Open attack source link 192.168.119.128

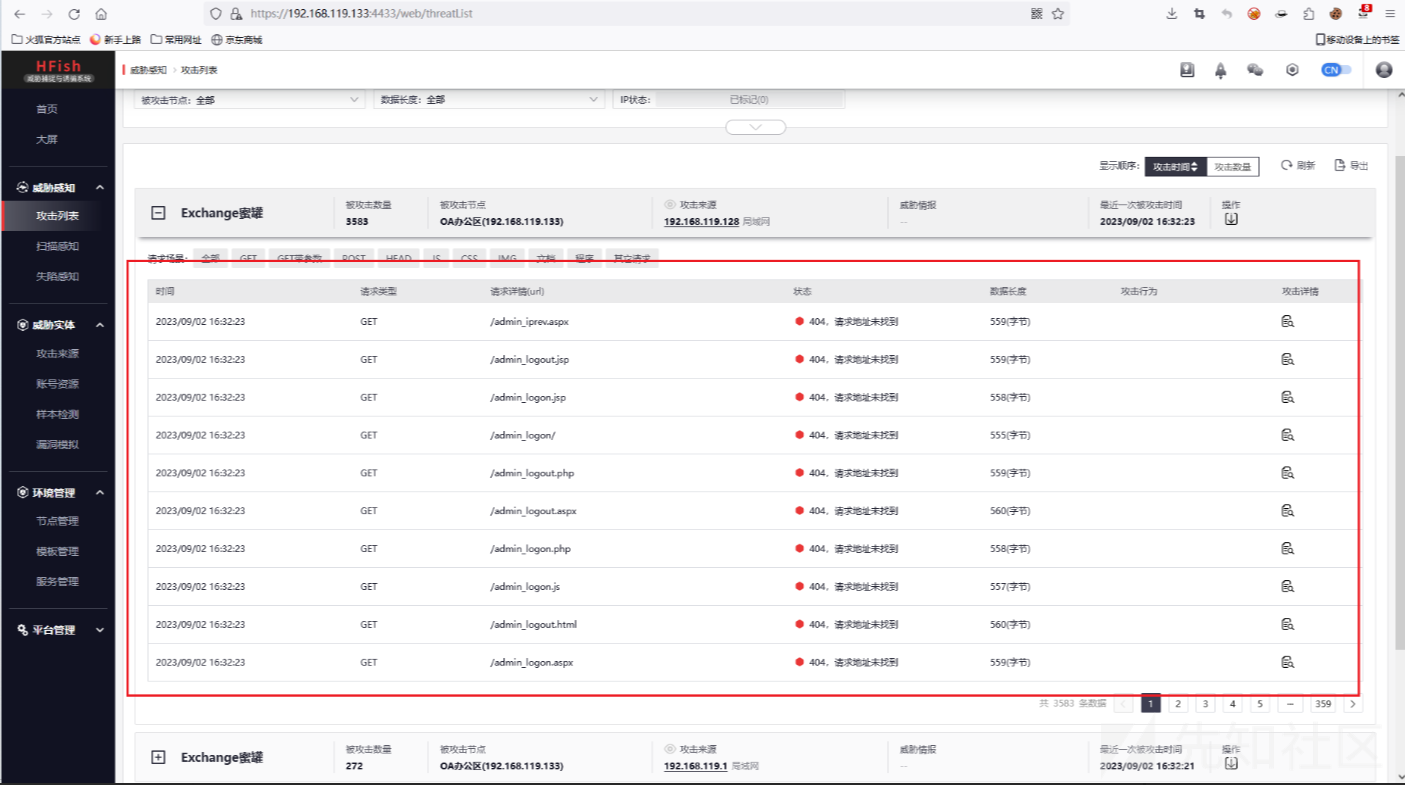[701, 221]
